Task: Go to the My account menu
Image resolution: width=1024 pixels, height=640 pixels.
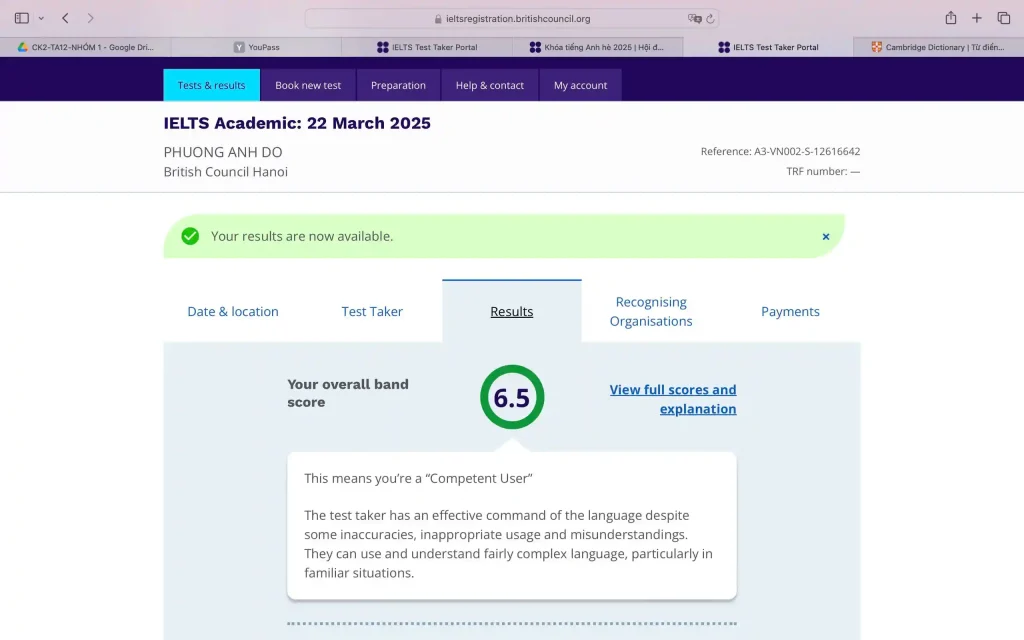Action: (580, 85)
